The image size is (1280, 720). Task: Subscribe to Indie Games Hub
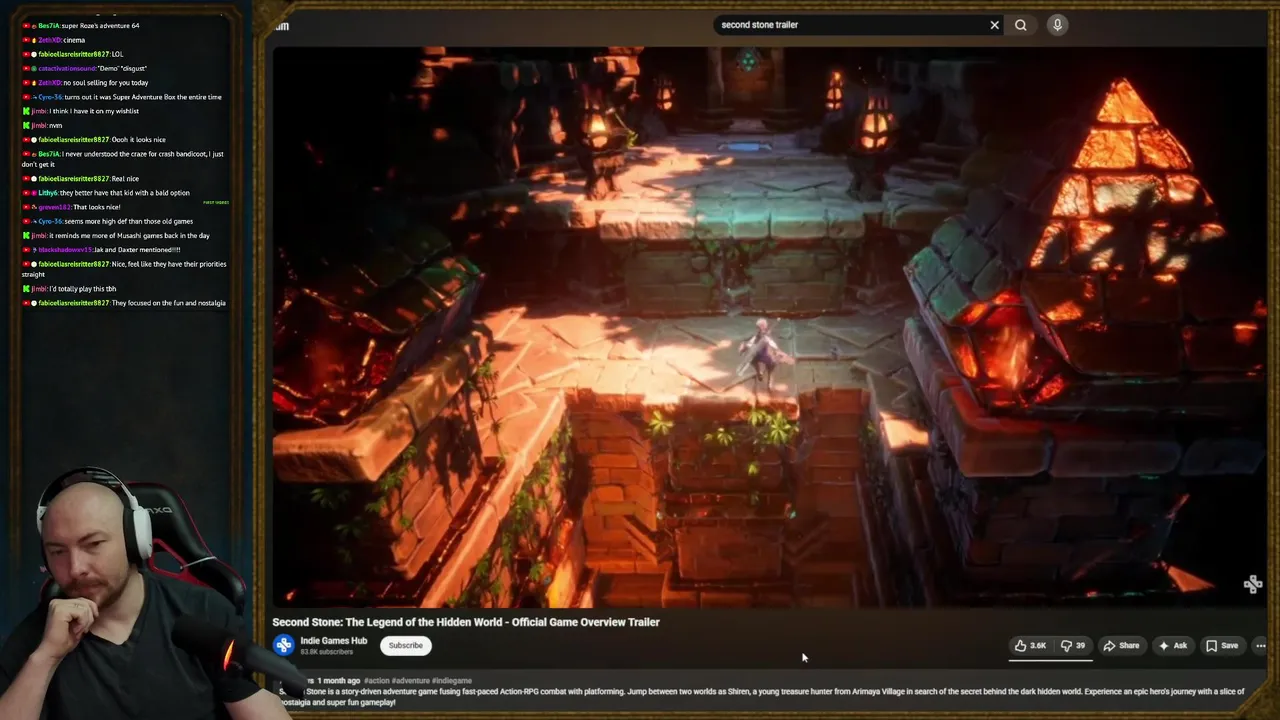click(x=405, y=646)
